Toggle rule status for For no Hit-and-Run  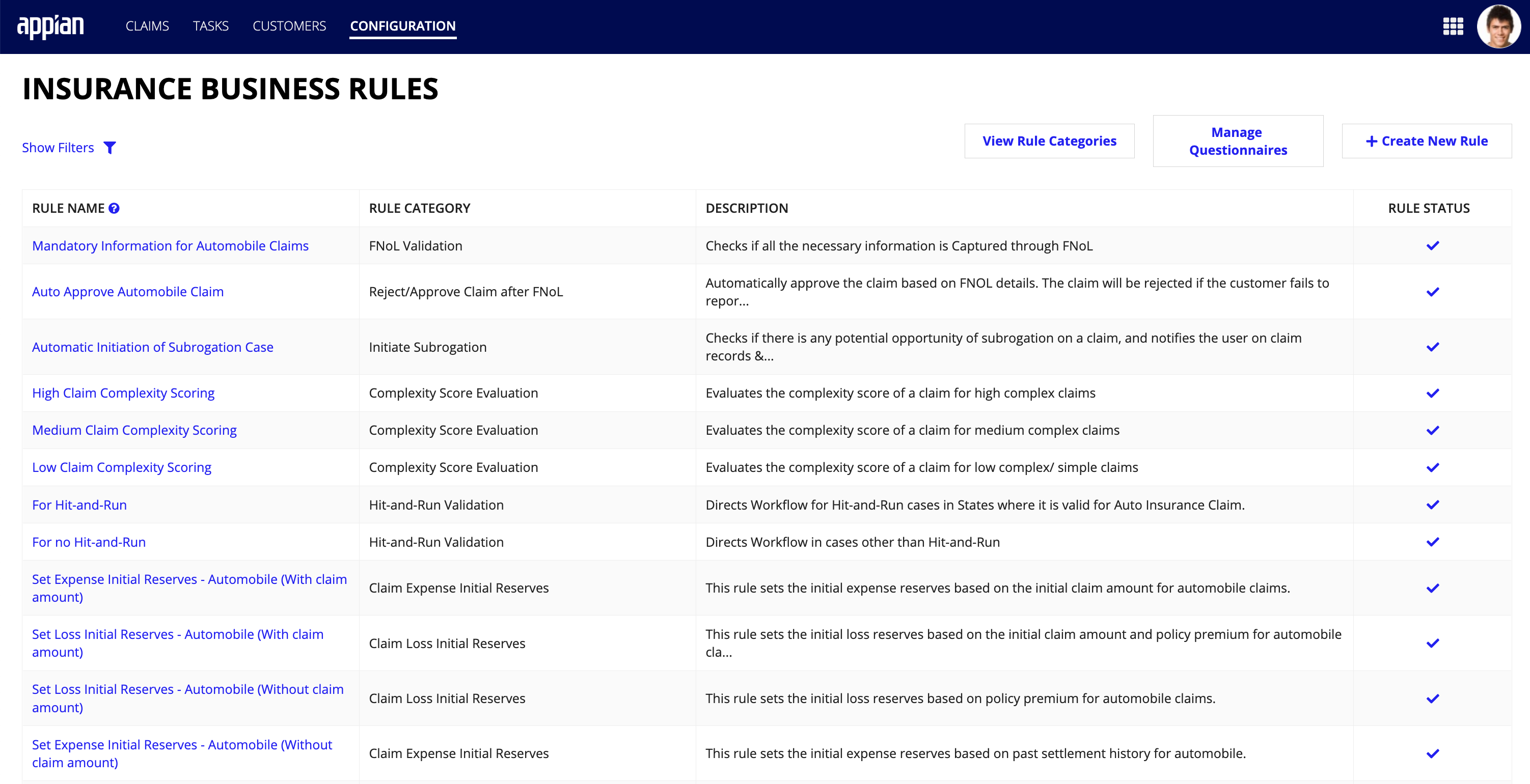click(1432, 541)
